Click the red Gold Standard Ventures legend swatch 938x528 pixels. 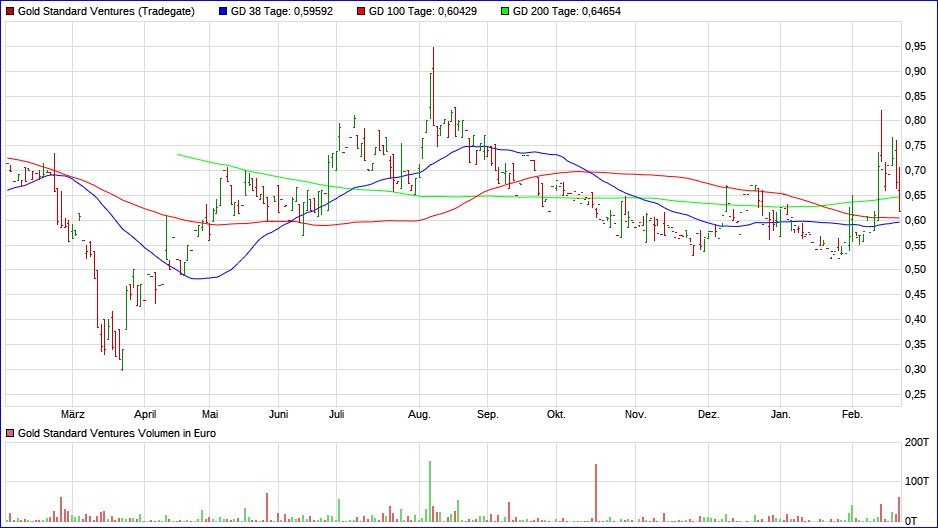10,11
